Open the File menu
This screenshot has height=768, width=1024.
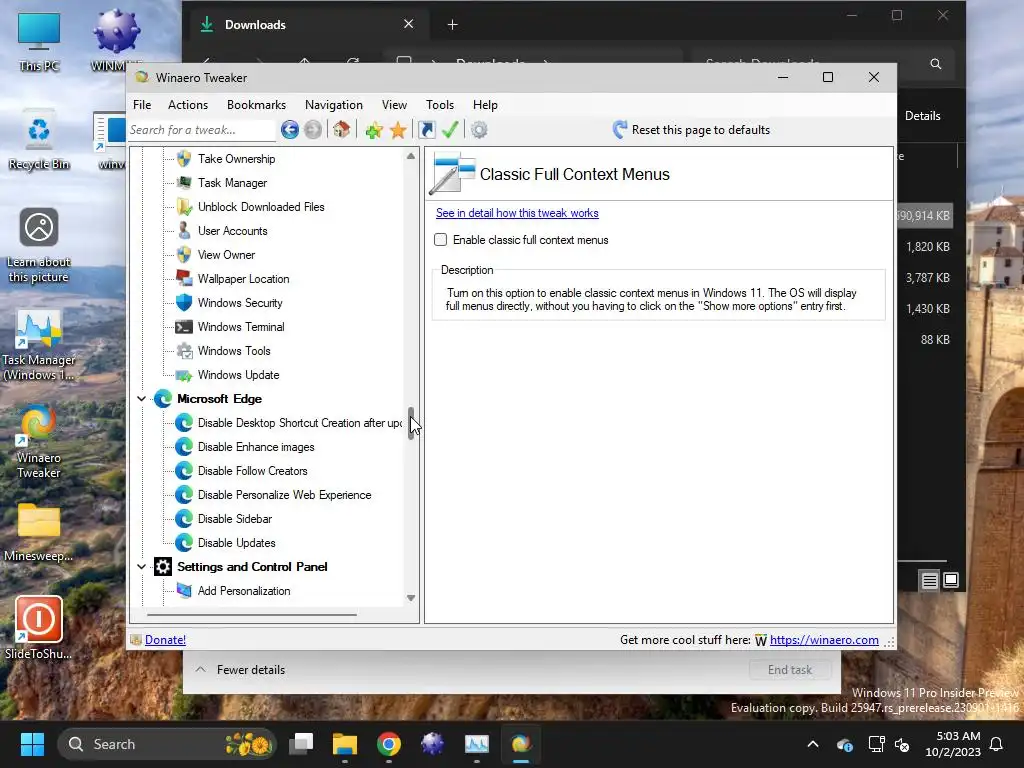pos(142,105)
